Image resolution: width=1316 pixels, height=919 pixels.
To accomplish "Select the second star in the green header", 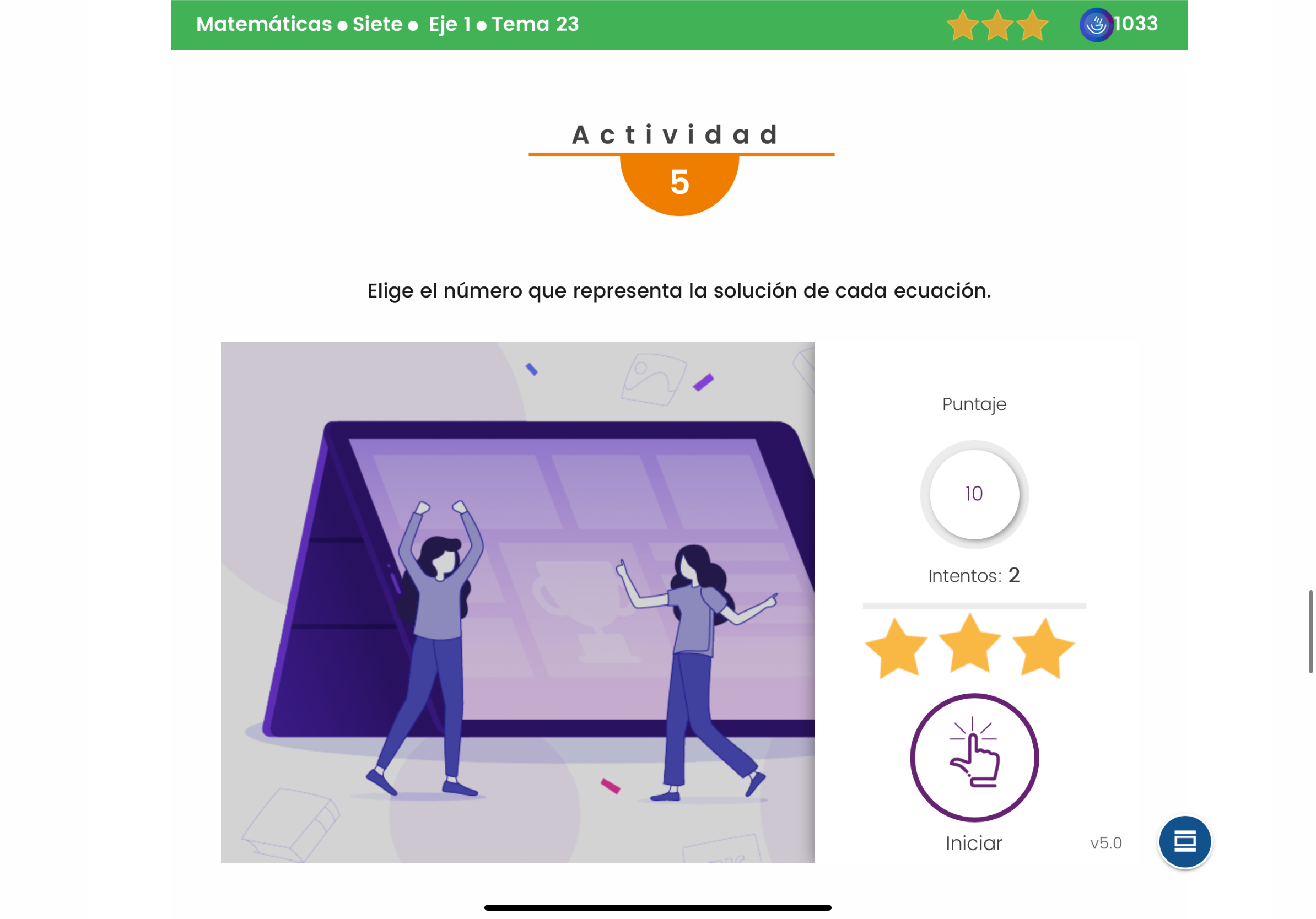I will click(x=997, y=25).
